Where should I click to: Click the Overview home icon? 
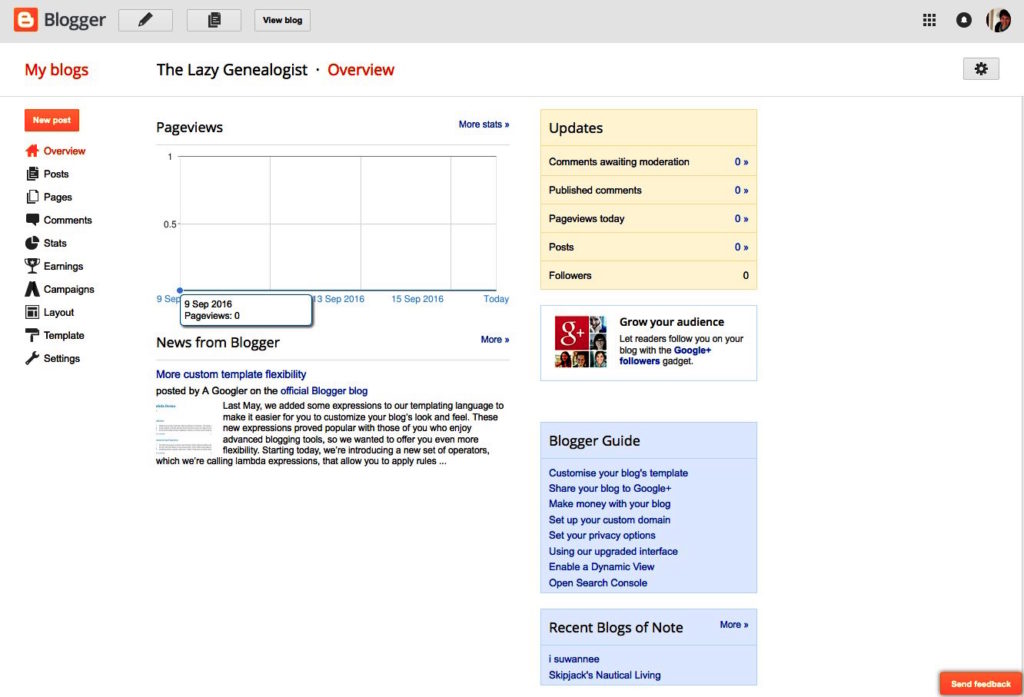pyautogui.click(x=32, y=151)
